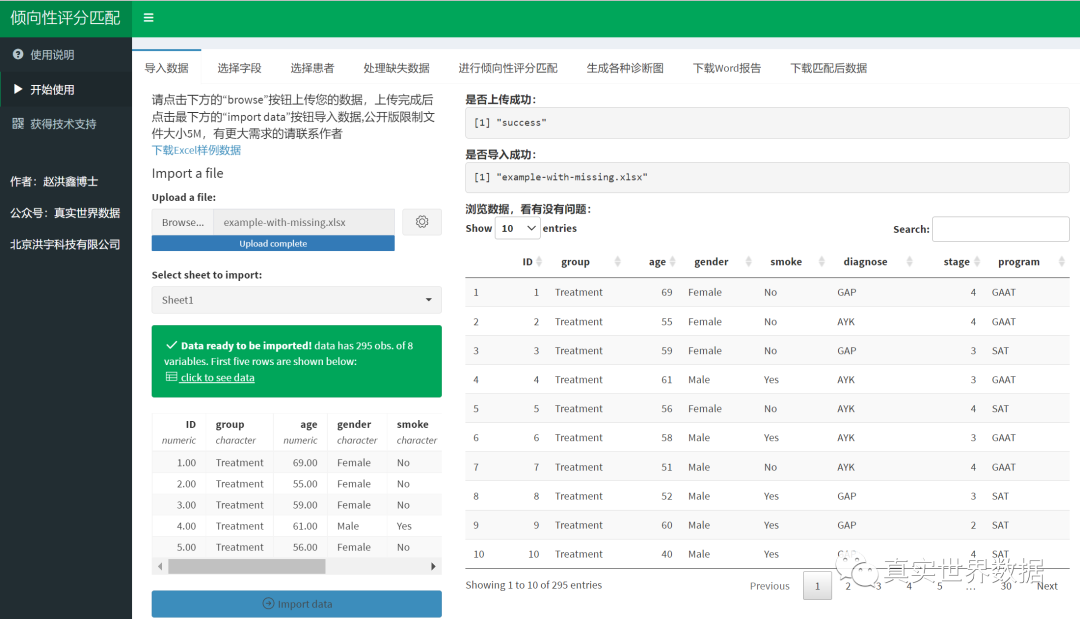
Task: Sort table by diagnose column arrows
Action: pyautogui.click(x=910, y=262)
